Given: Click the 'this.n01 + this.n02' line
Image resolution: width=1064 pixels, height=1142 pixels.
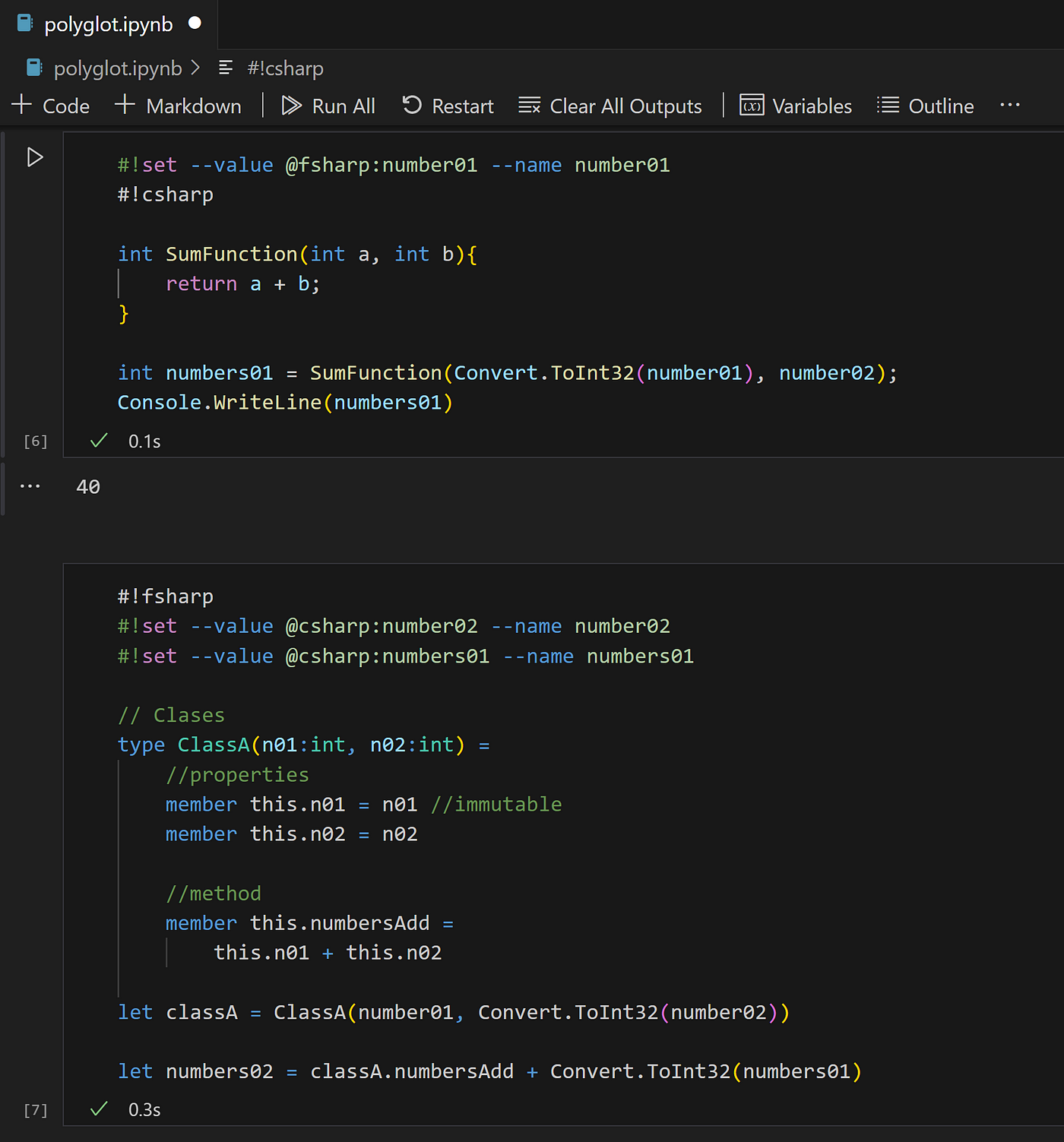Looking at the screenshot, I should coord(328,953).
